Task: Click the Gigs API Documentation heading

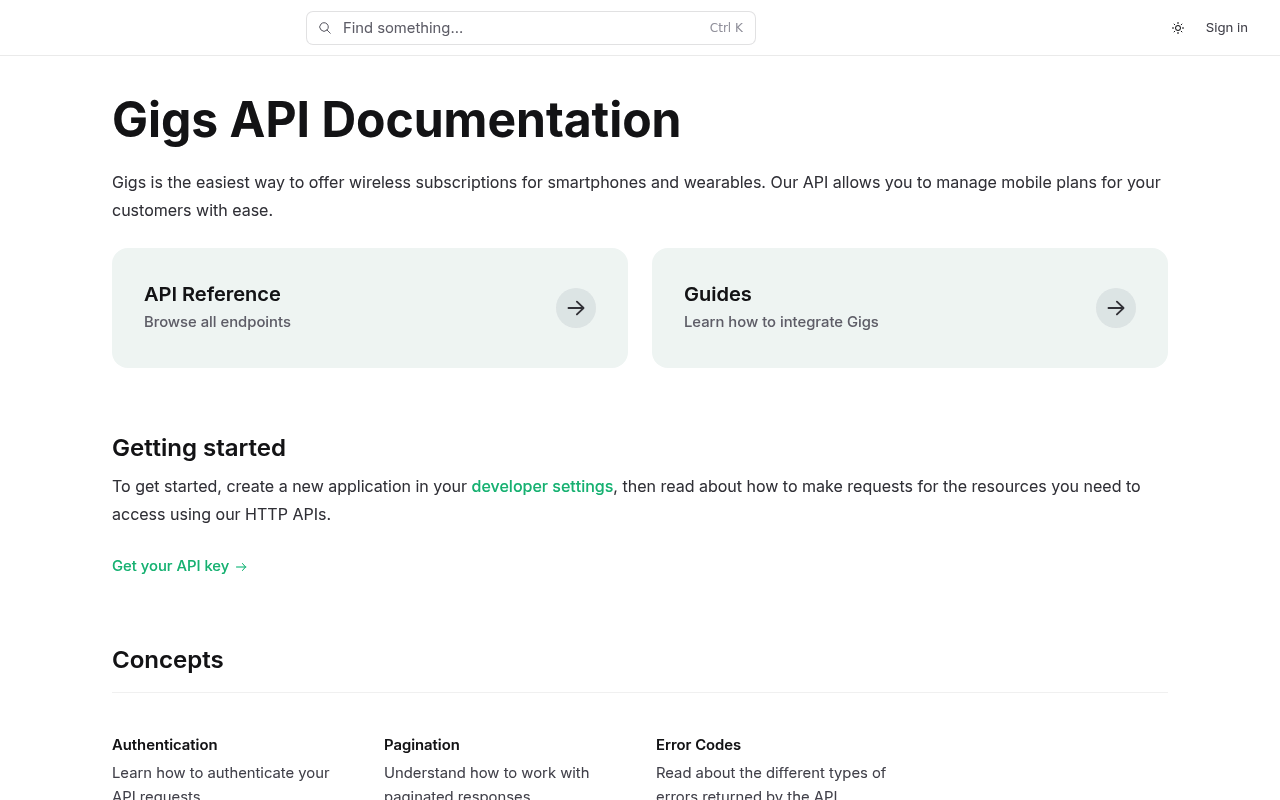Action: point(396,120)
